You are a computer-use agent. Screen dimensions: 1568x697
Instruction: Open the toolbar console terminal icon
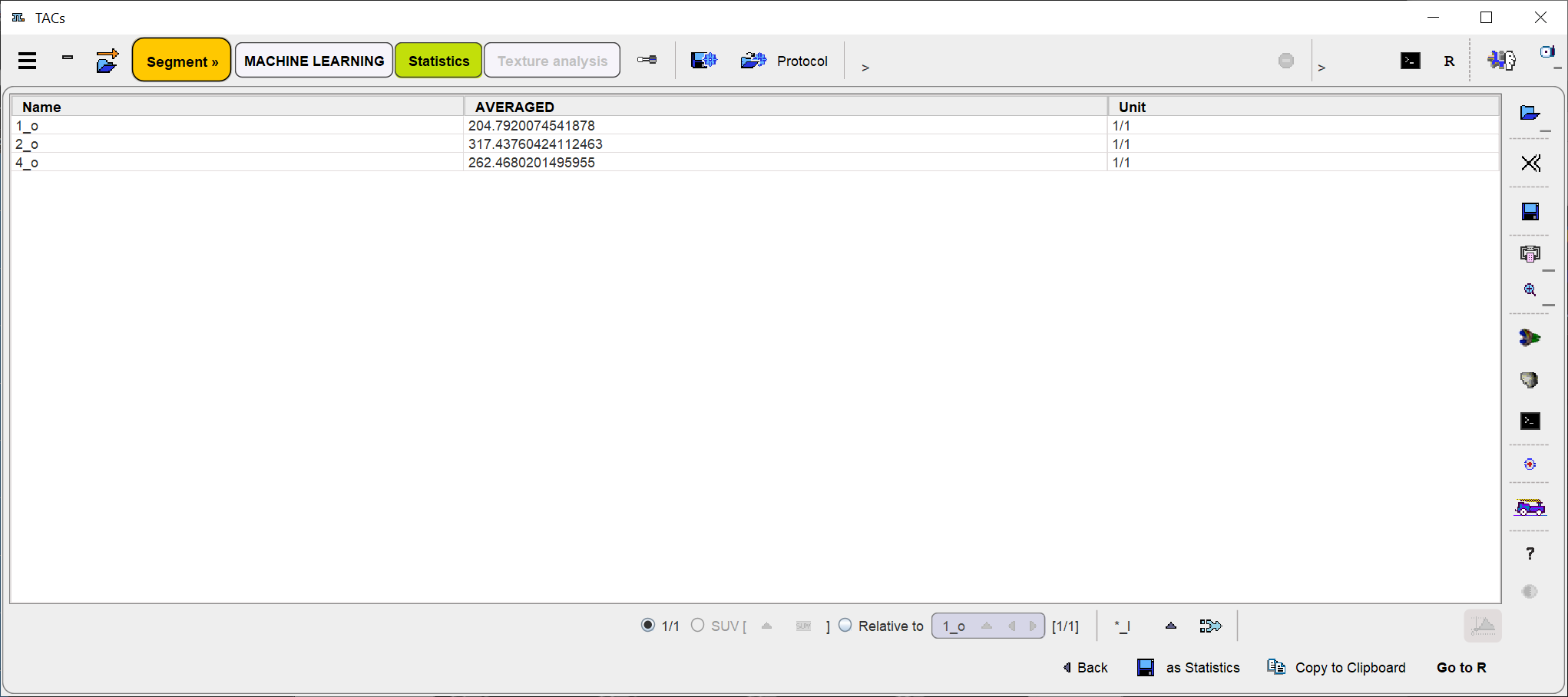coord(1410,61)
